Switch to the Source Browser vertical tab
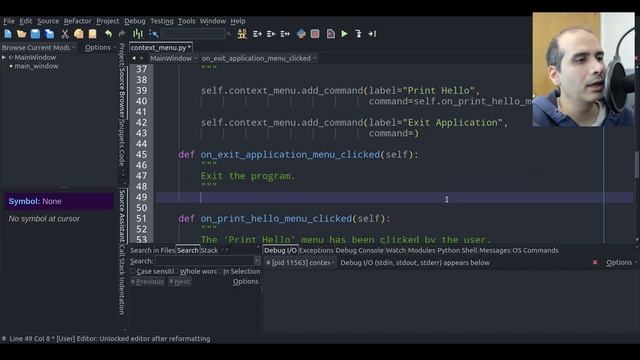This screenshot has width=640, height=360. point(122,92)
